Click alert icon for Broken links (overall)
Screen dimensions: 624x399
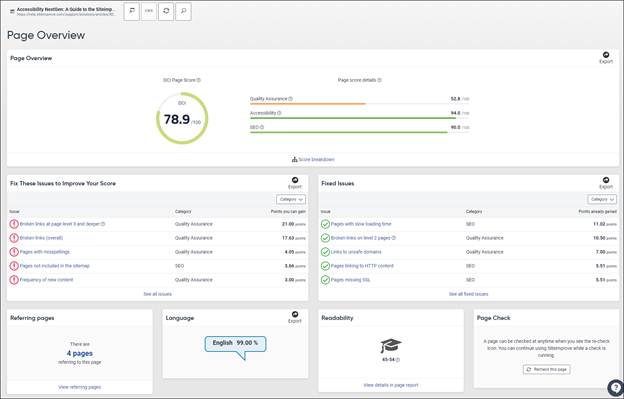[x=14, y=238]
